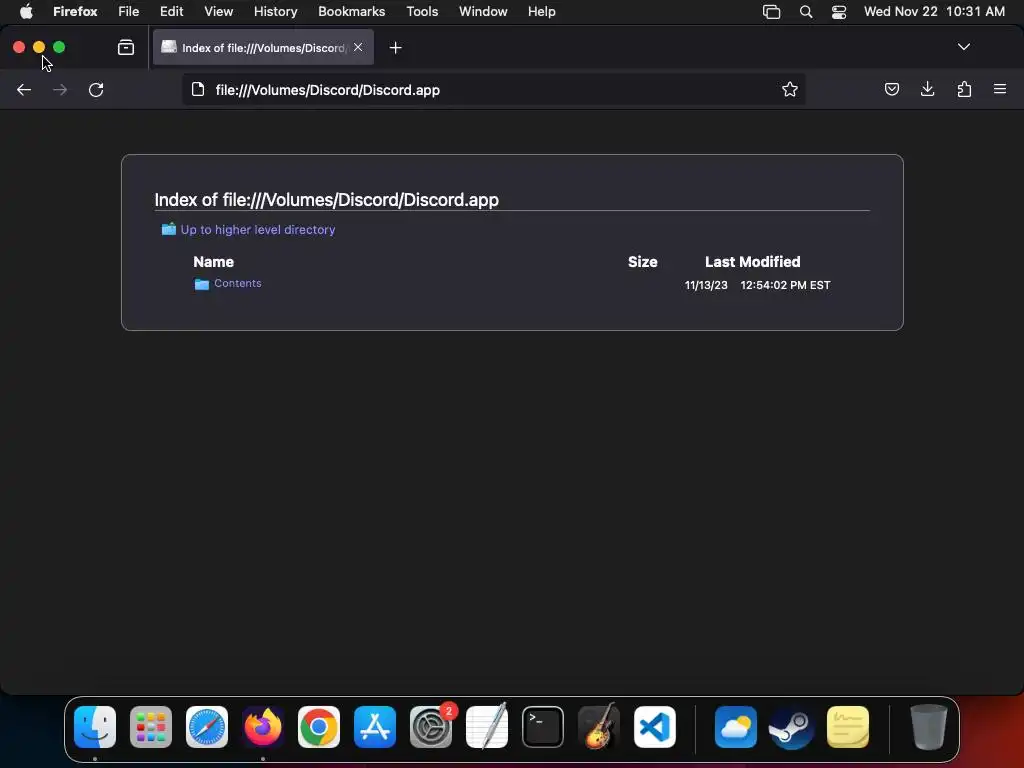Image resolution: width=1024 pixels, height=768 pixels.
Task: Sort listing by Name column
Action: (x=214, y=262)
